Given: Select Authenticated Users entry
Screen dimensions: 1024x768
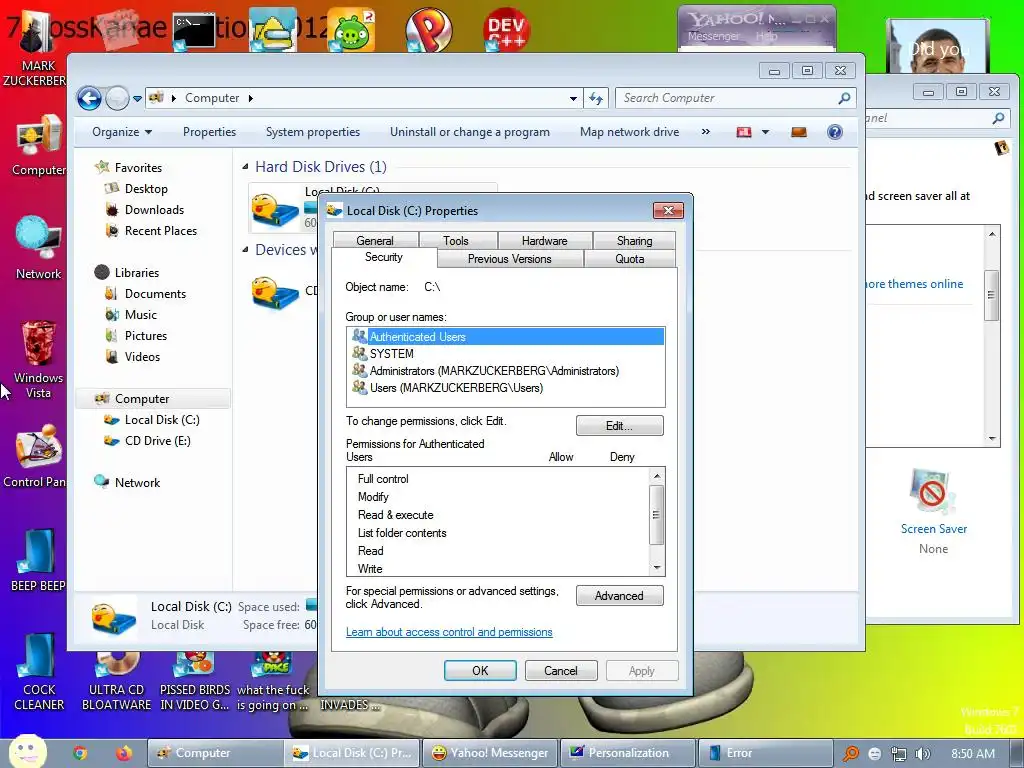Looking at the screenshot, I should [505, 336].
